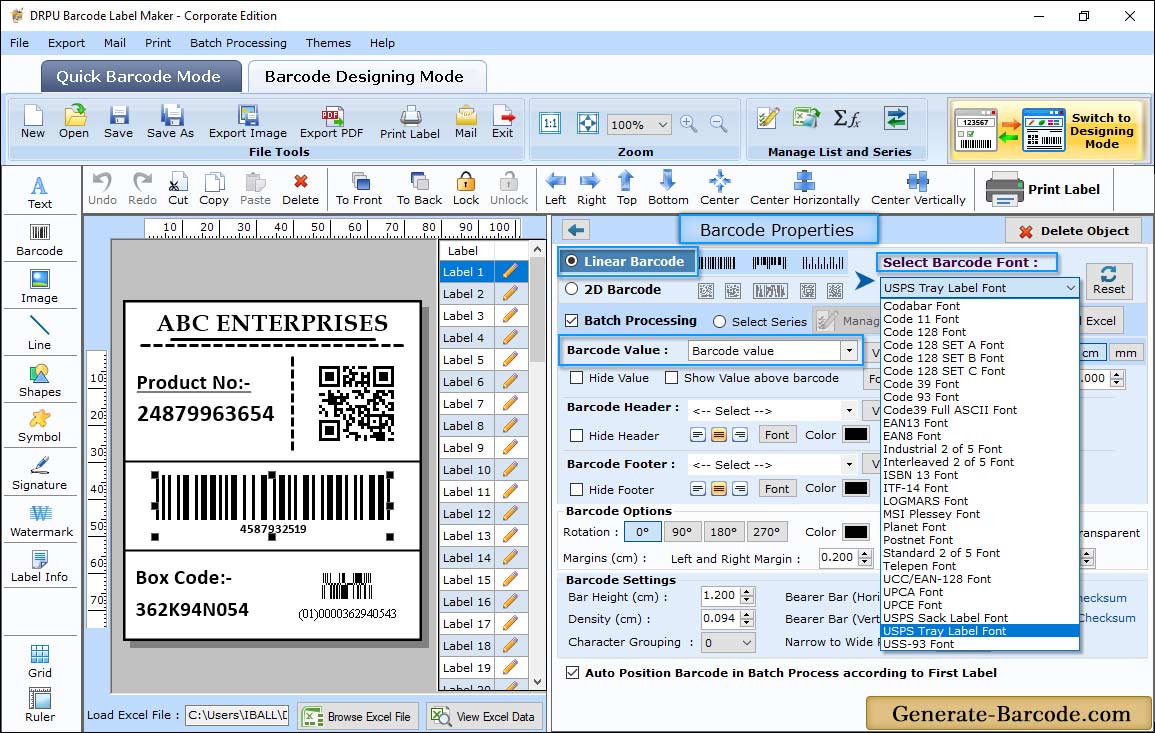Open the Shapes tool
Screen dimensions: 1155x733
coord(40,381)
